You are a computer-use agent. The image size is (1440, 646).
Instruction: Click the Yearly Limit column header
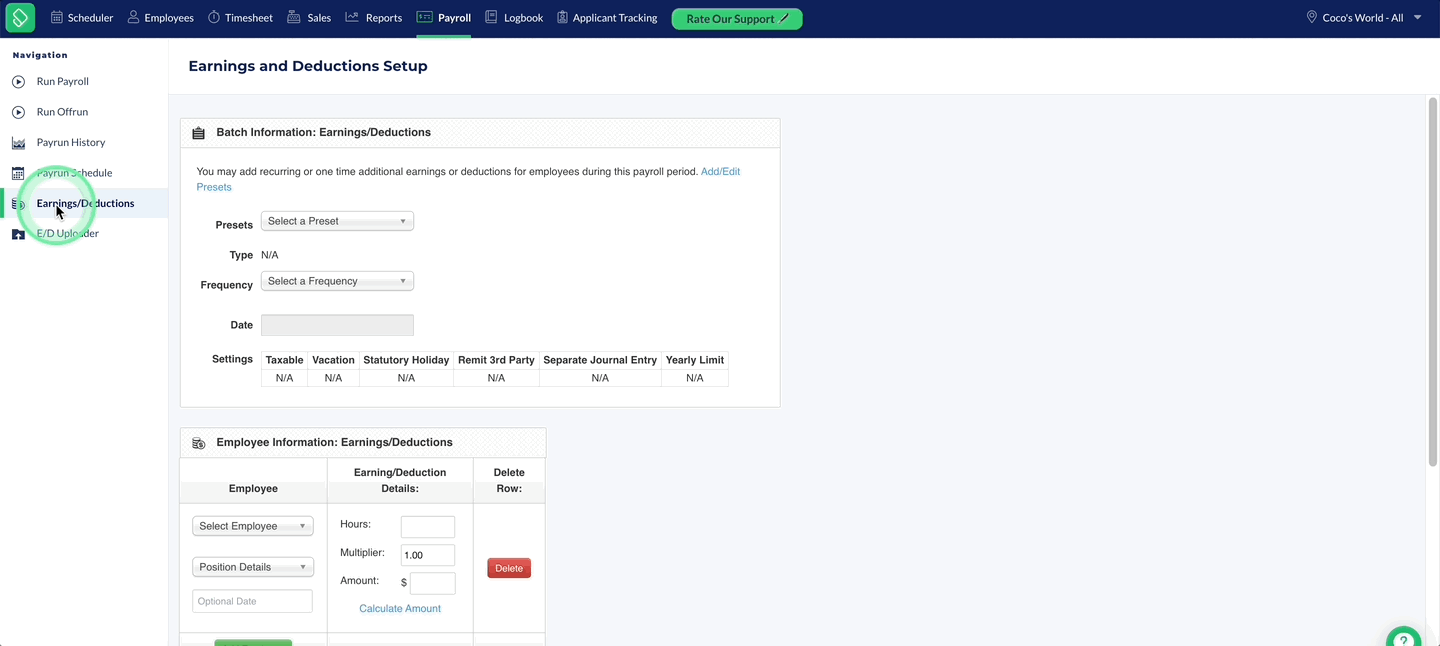[695, 360]
